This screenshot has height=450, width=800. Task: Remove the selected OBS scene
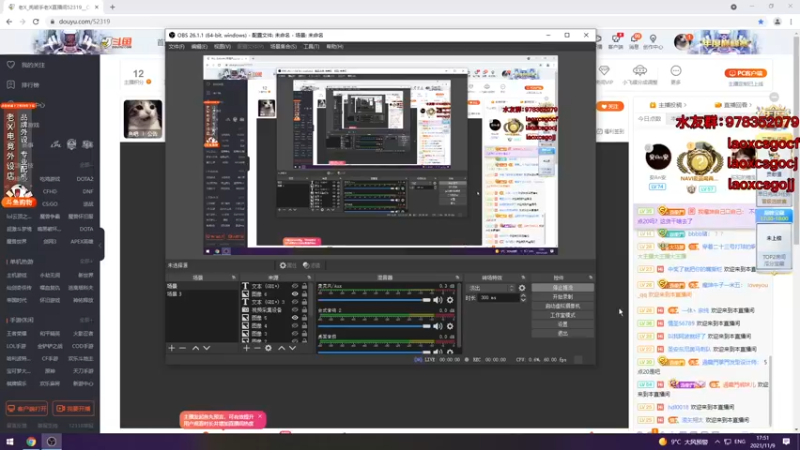coord(183,348)
